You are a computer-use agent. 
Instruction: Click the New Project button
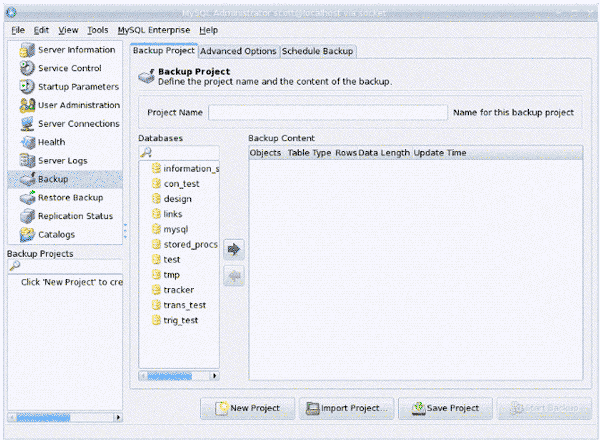248,408
